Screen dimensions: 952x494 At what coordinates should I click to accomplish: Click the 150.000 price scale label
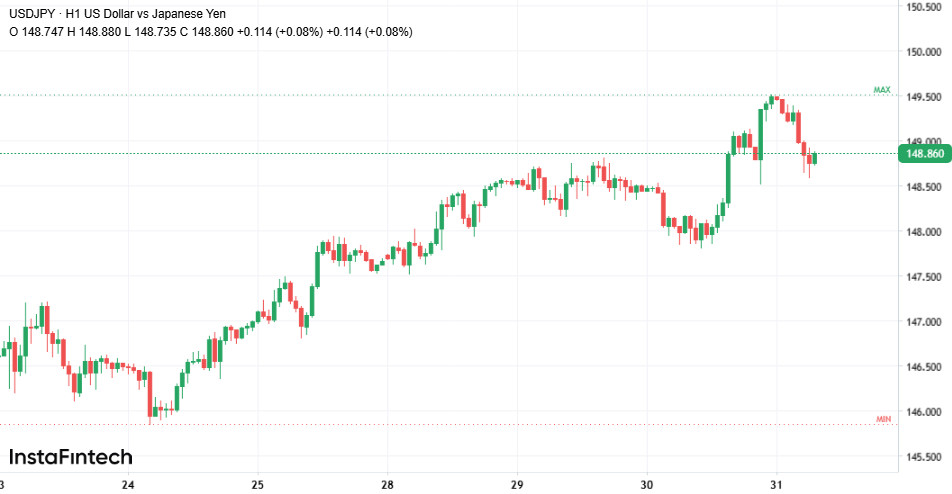[x=924, y=52]
